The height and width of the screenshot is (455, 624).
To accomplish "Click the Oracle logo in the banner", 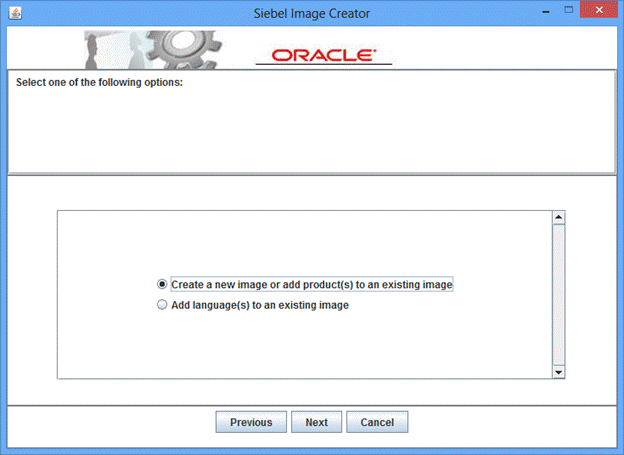I will pyautogui.click(x=324, y=56).
